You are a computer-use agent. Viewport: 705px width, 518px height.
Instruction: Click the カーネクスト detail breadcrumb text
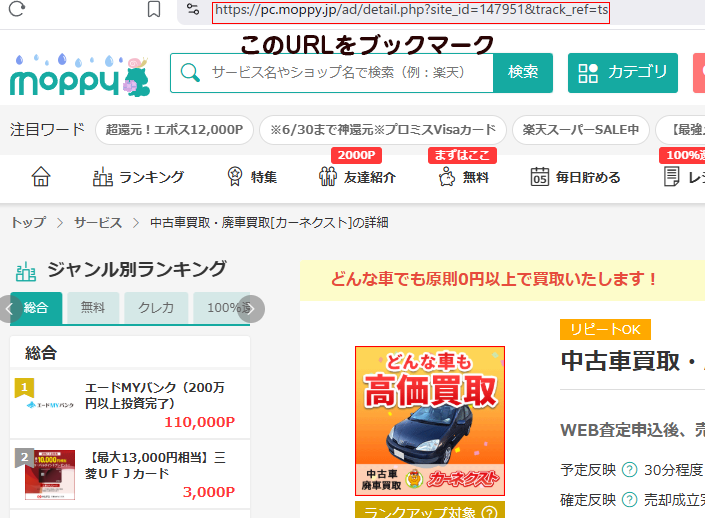tap(269, 223)
